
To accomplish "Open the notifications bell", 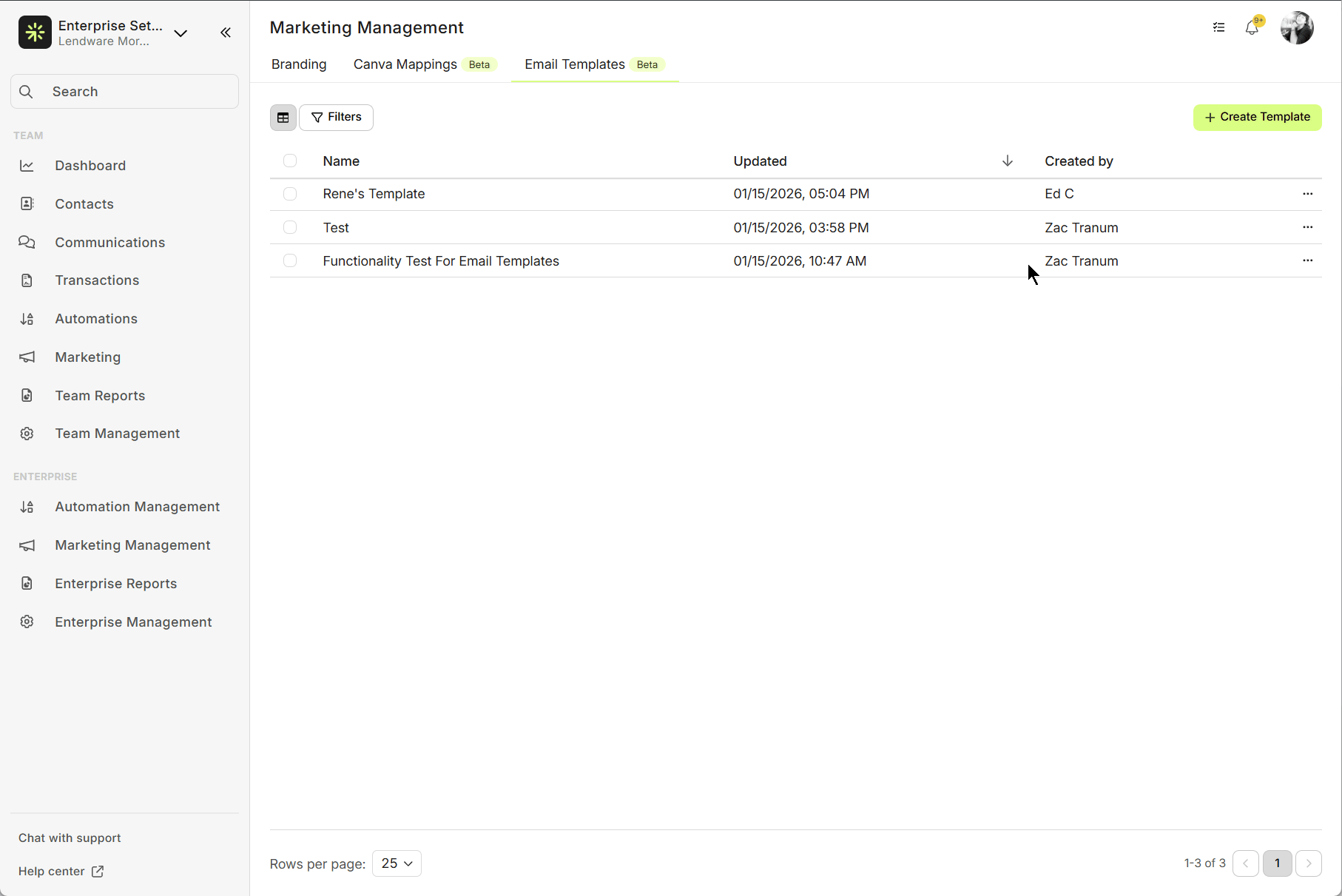I will [1252, 28].
